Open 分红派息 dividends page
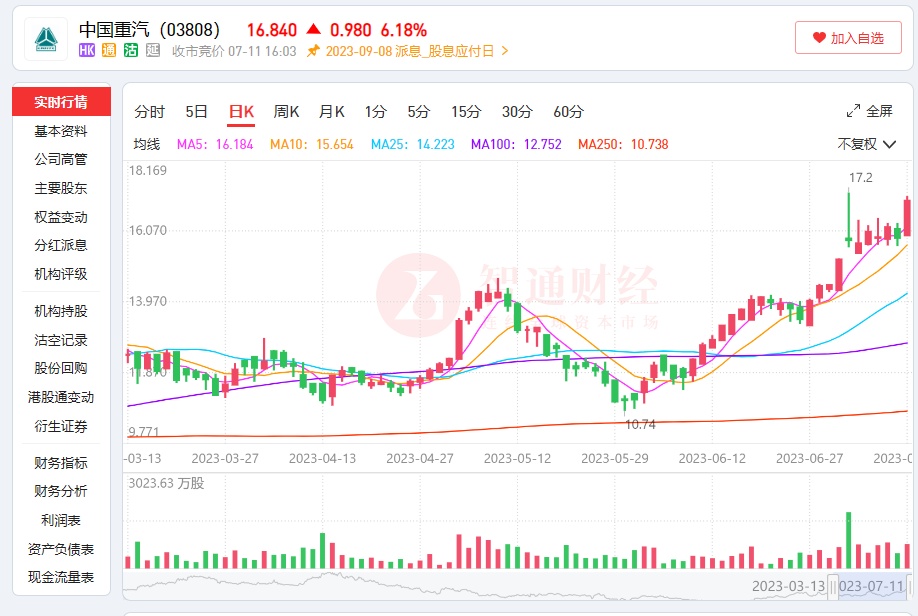Screen dimensions: 918x616 tap(61, 245)
